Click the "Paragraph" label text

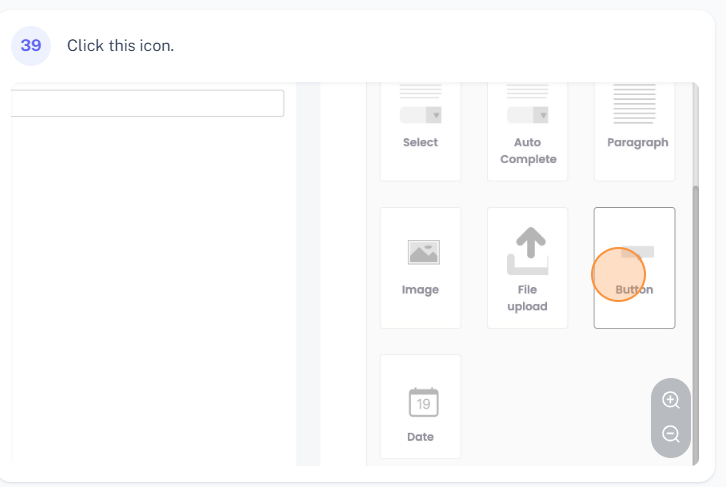click(637, 143)
